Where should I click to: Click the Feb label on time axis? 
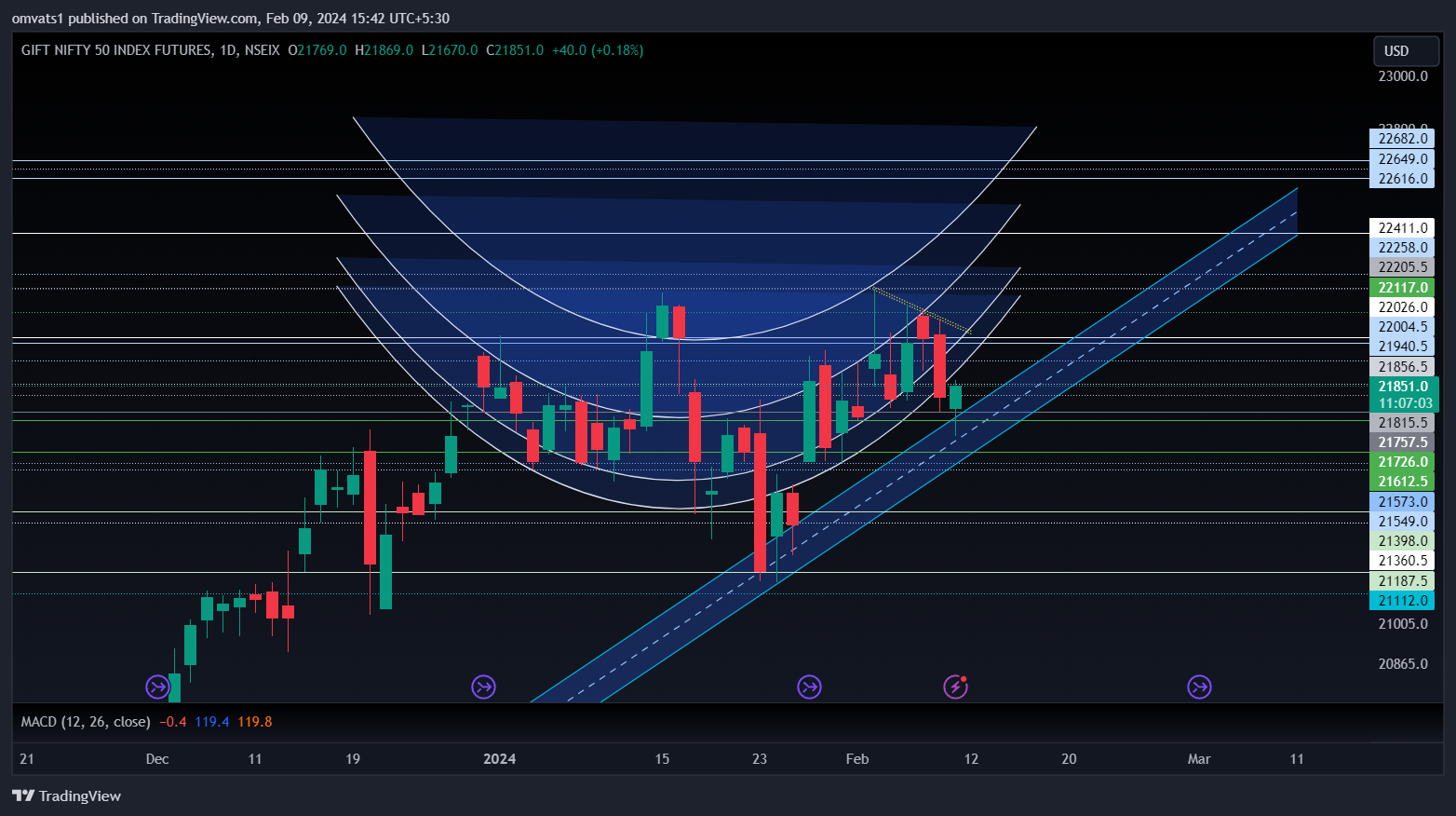pyautogui.click(x=857, y=759)
